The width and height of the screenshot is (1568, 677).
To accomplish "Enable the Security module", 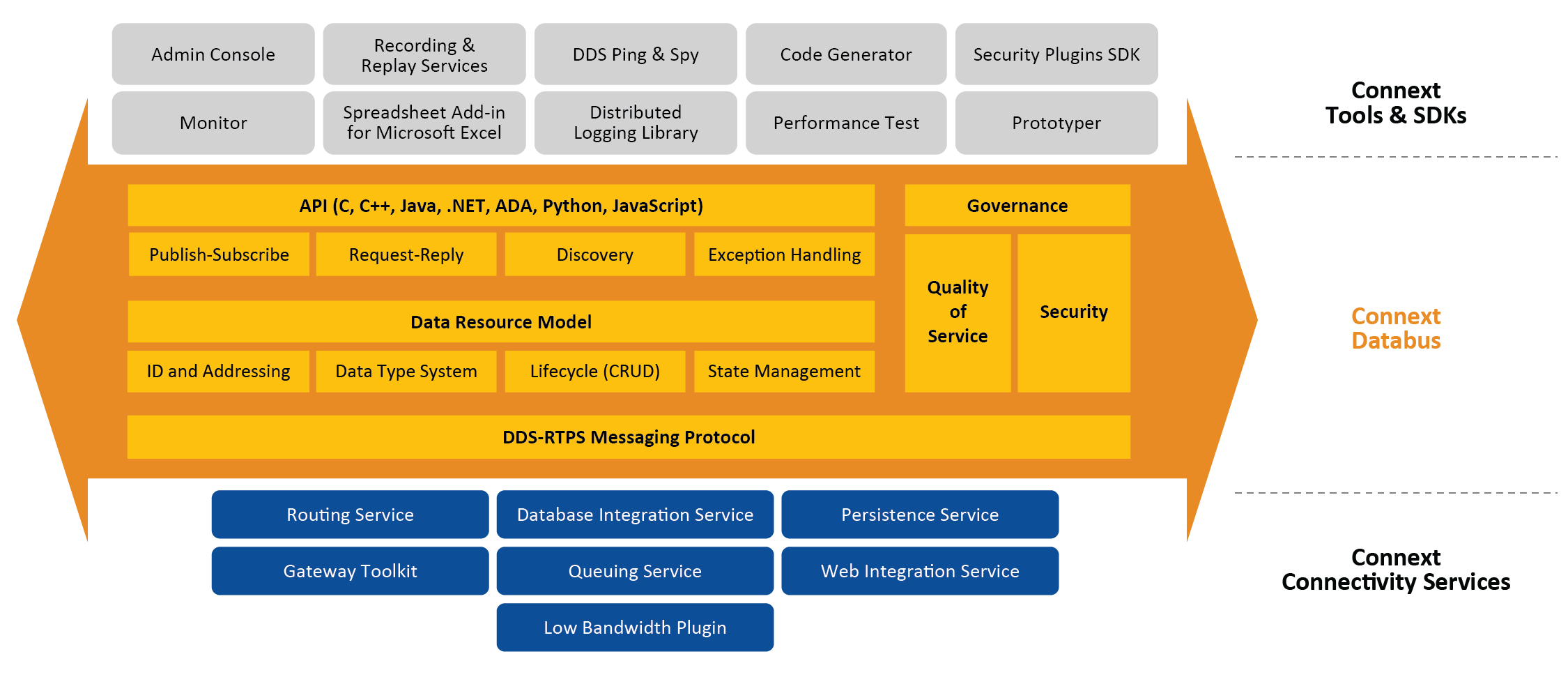I will 1073,312.
